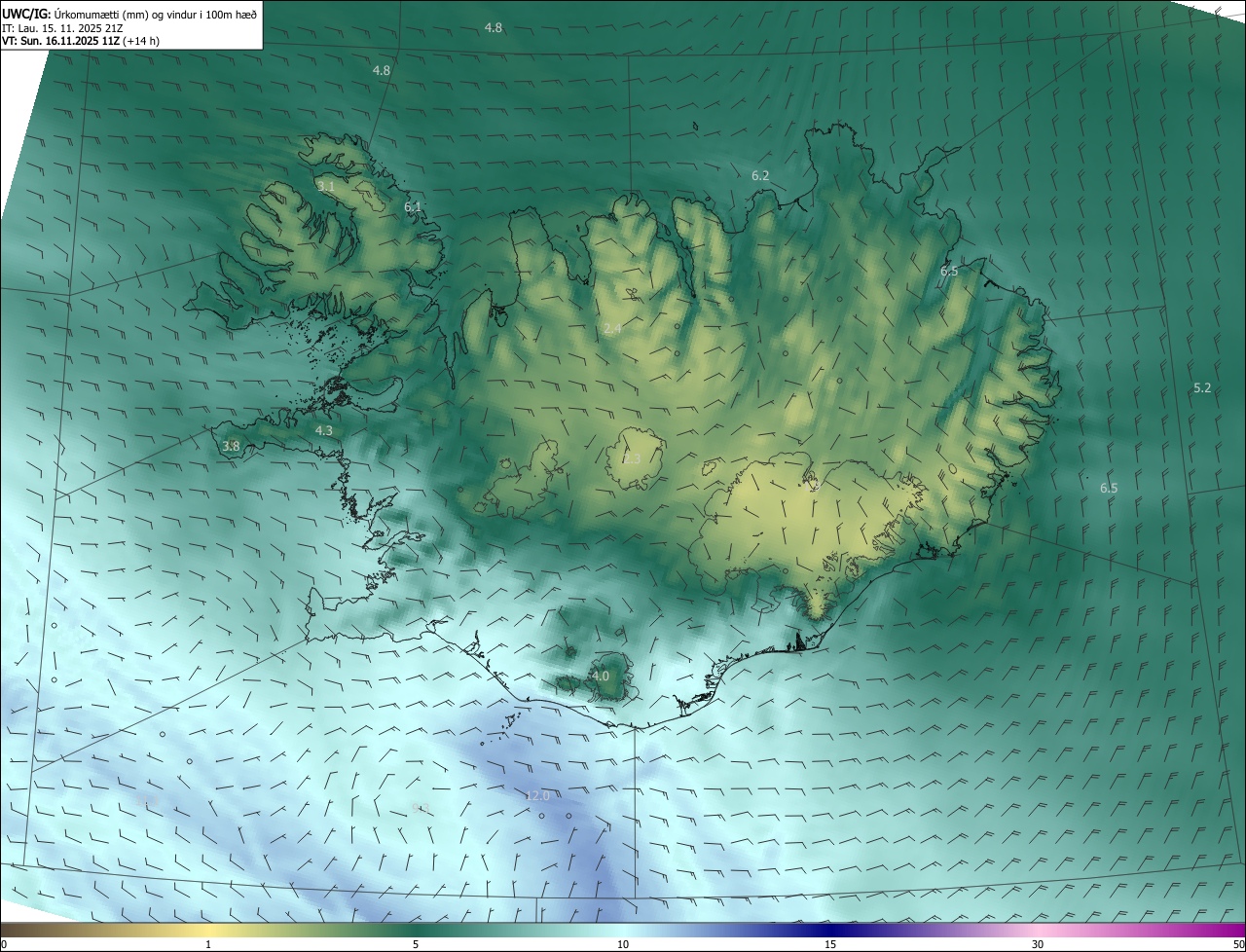Select the 5.2 value in the eastern ocean
Image resolution: width=1246 pixels, height=952 pixels.
[1202, 387]
